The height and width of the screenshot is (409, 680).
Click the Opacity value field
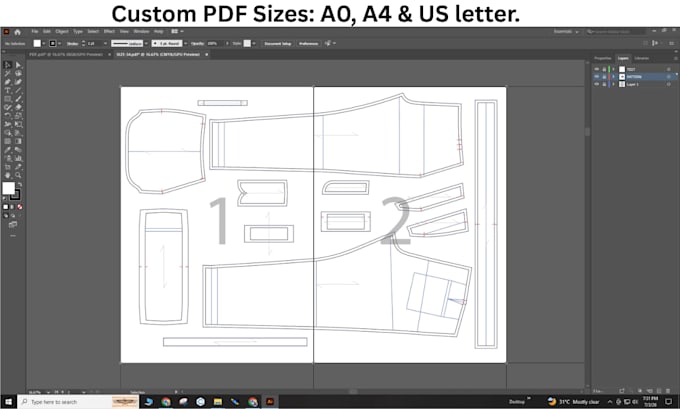(213, 43)
